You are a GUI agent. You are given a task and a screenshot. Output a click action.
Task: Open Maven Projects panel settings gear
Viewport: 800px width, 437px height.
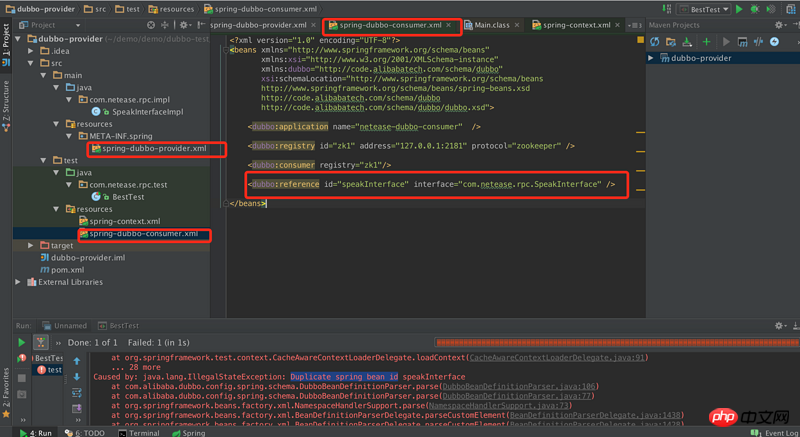coord(779,24)
